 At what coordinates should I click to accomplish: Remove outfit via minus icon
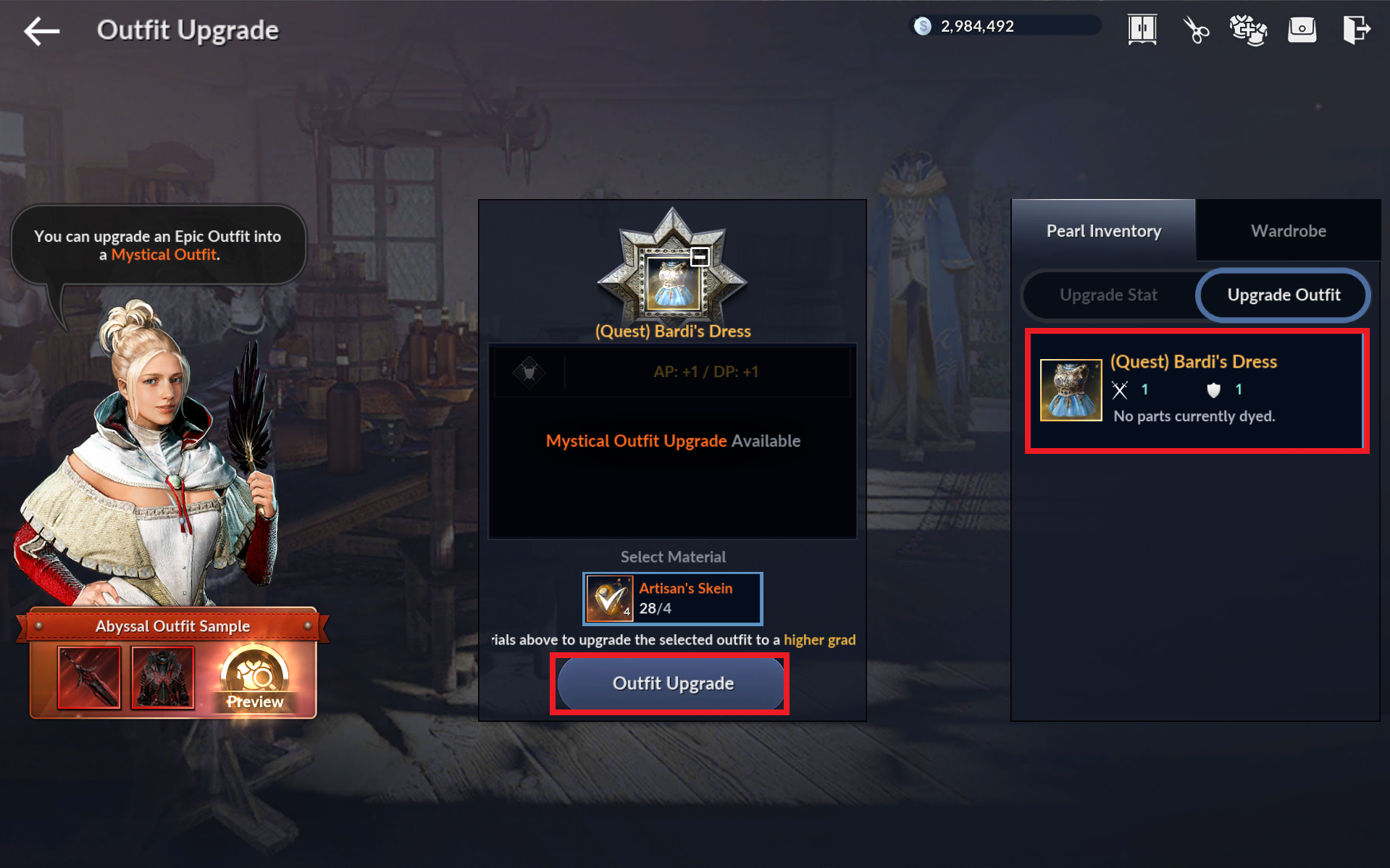(700, 256)
